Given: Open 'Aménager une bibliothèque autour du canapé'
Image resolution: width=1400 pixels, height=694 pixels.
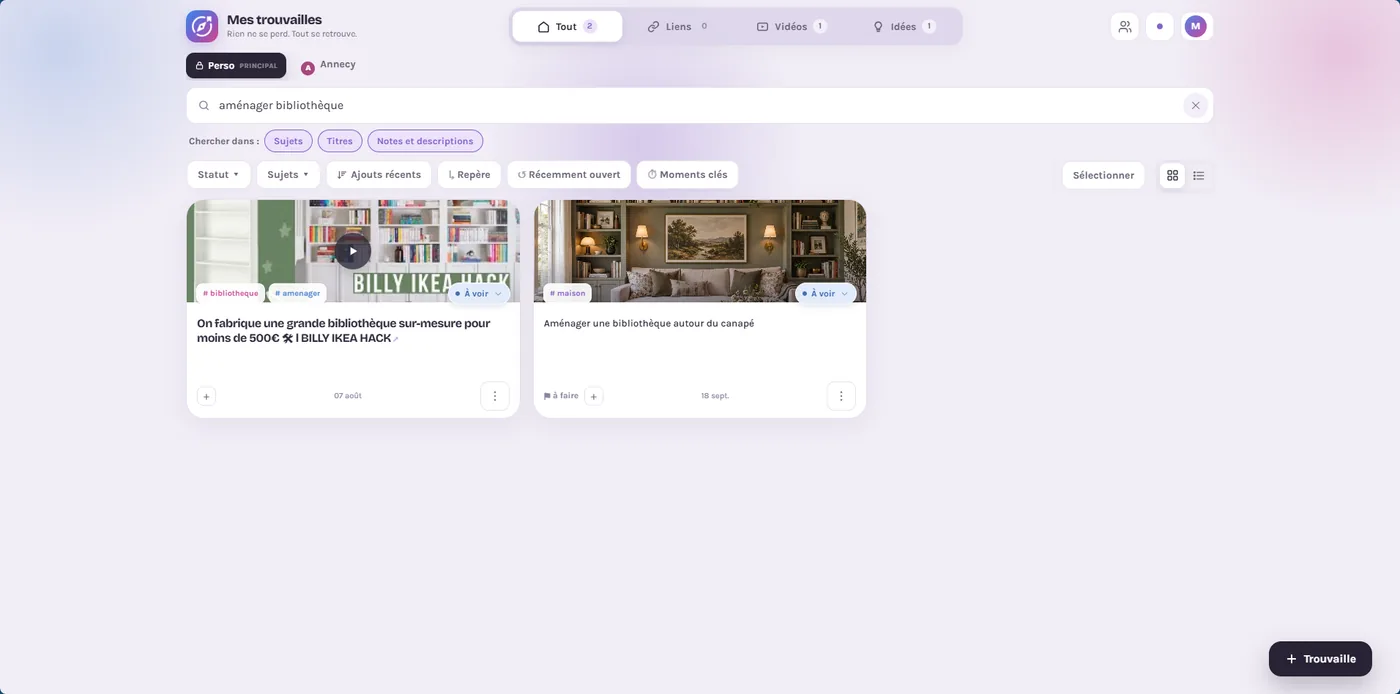Looking at the screenshot, I should point(649,324).
